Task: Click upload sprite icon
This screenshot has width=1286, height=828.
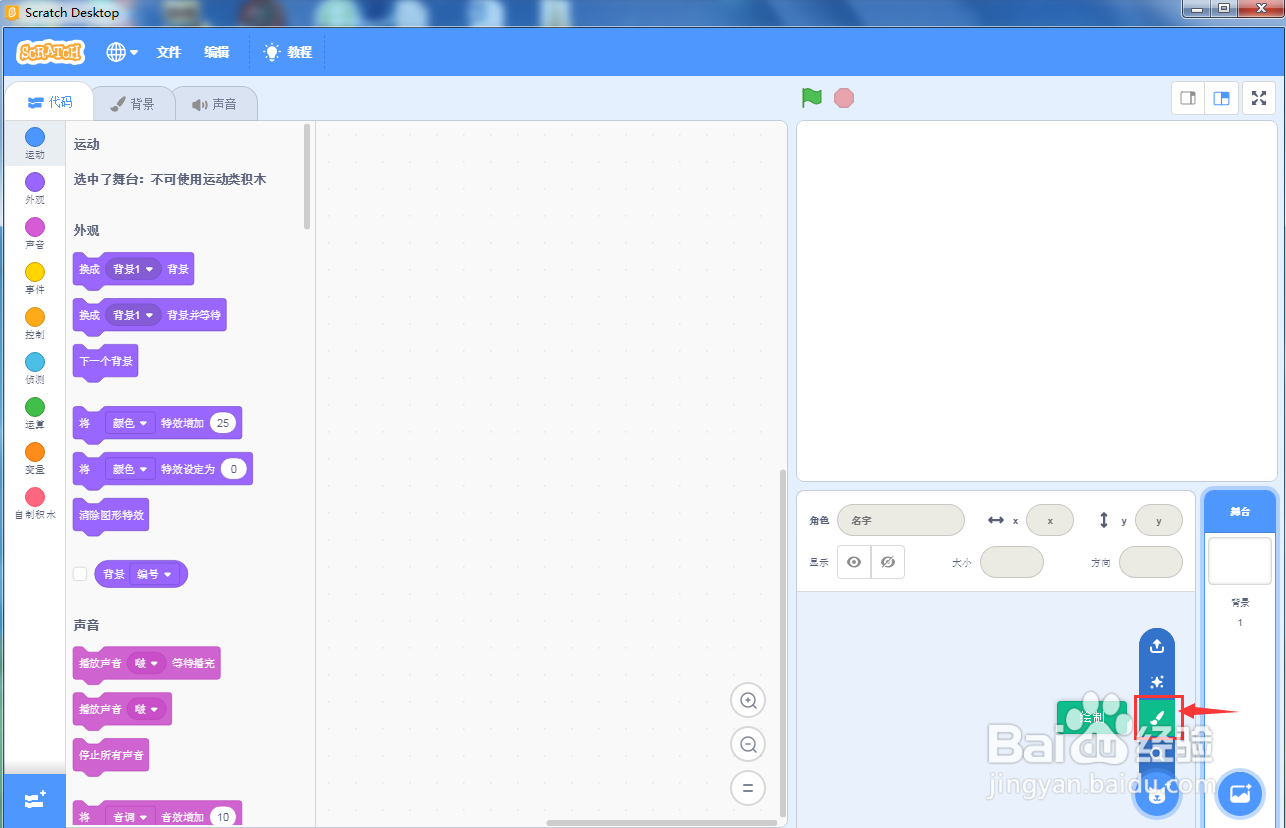Action: 1157,646
